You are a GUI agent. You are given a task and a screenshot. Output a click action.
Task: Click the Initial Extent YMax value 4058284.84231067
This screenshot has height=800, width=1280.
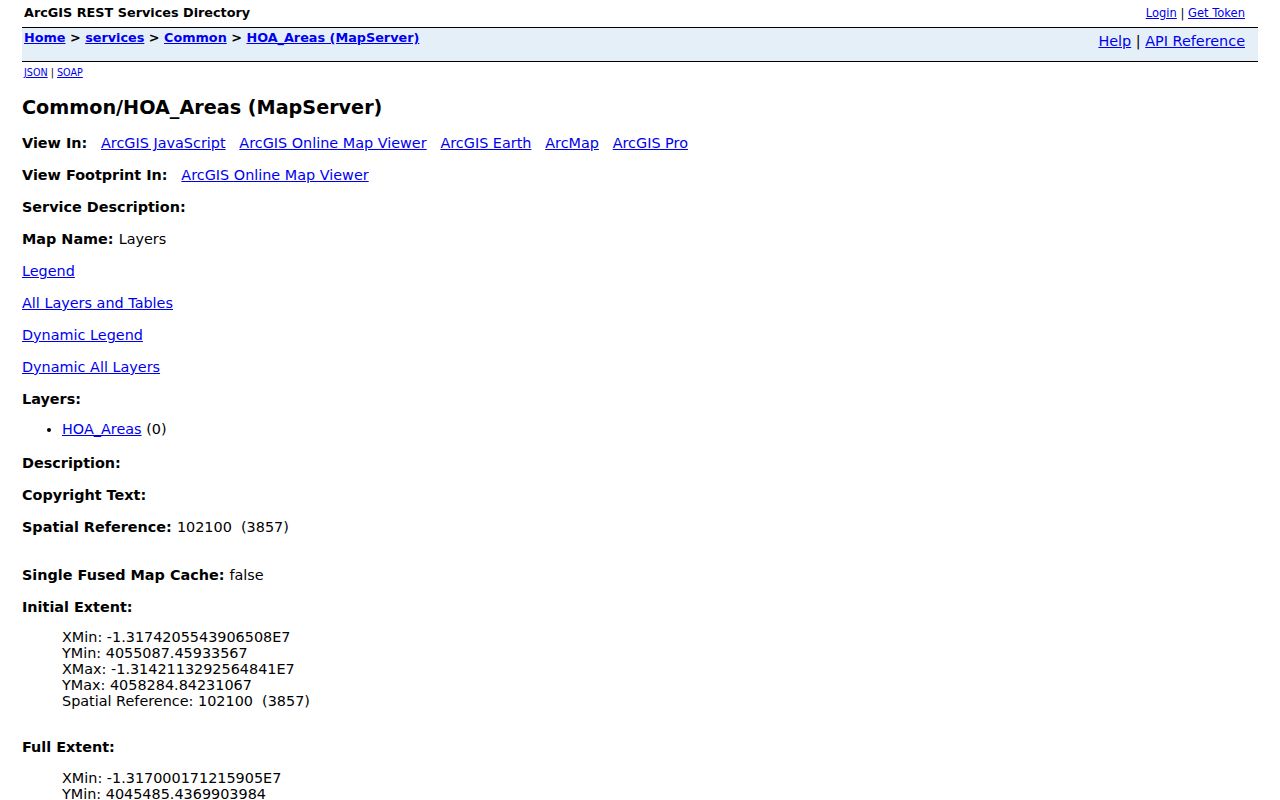(x=181, y=685)
